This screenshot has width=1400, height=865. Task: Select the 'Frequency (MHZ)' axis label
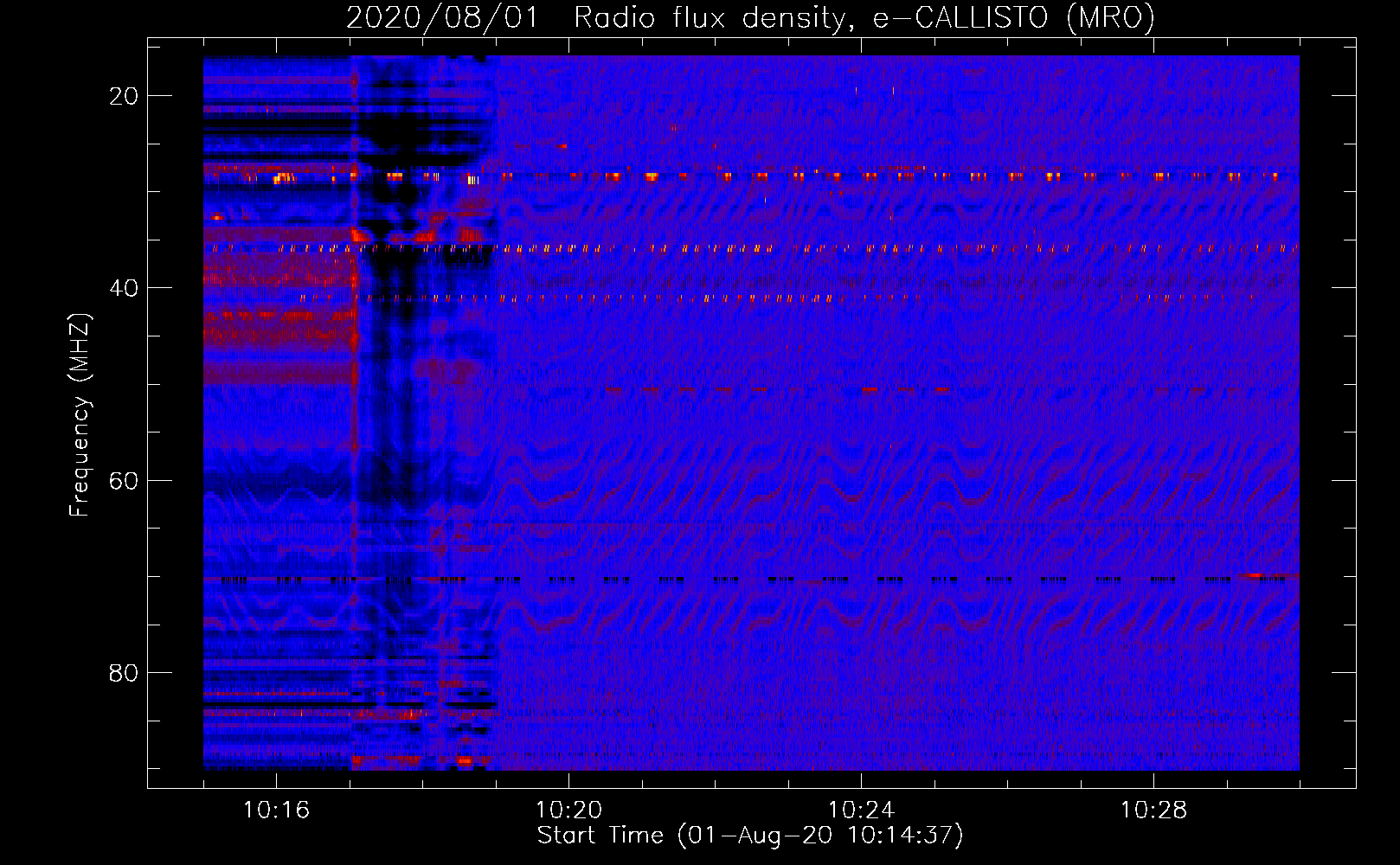pyautogui.click(x=80, y=415)
